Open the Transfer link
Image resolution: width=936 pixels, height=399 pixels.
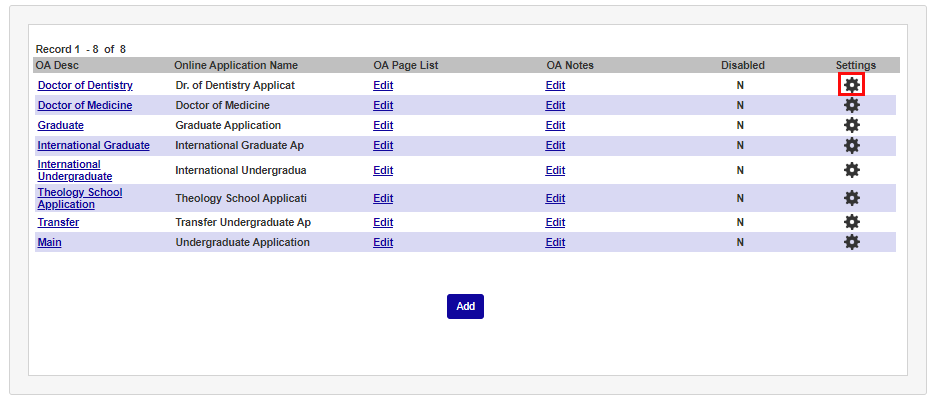58,222
